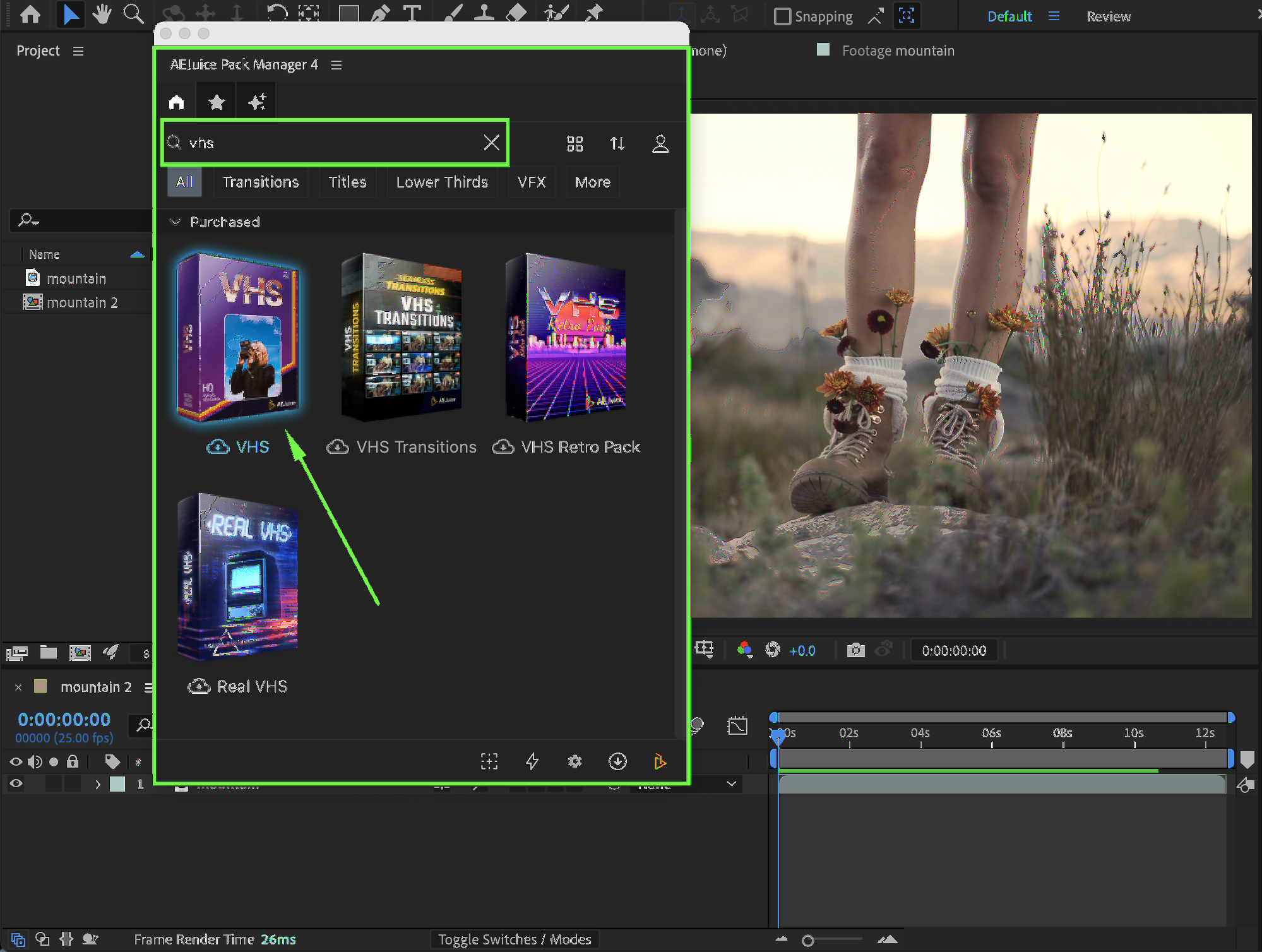Image resolution: width=1262 pixels, height=952 pixels.
Task: Open the VHS Retro Pack thumbnail
Action: [x=566, y=338]
